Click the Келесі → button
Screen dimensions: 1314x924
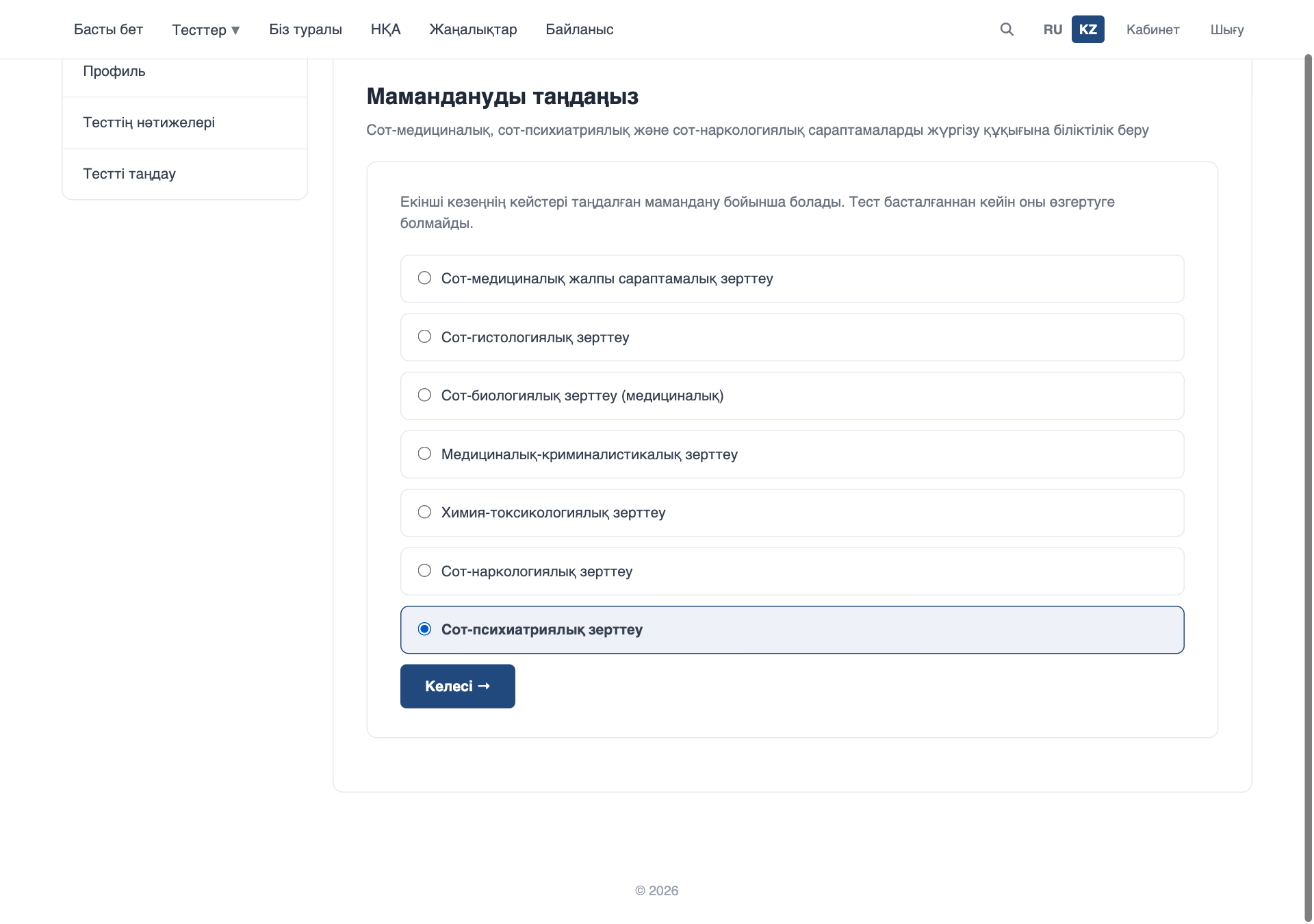click(x=457, y=686)
